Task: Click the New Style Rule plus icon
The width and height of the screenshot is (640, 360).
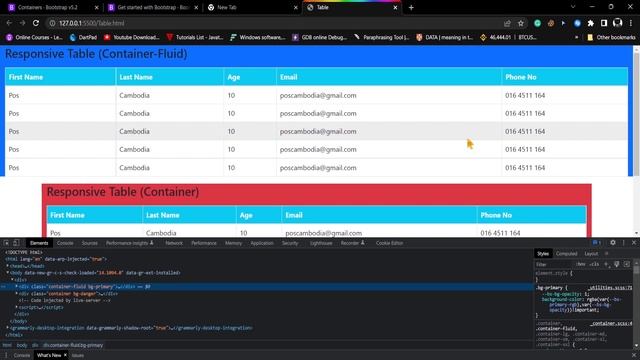Action: [607, 264]
